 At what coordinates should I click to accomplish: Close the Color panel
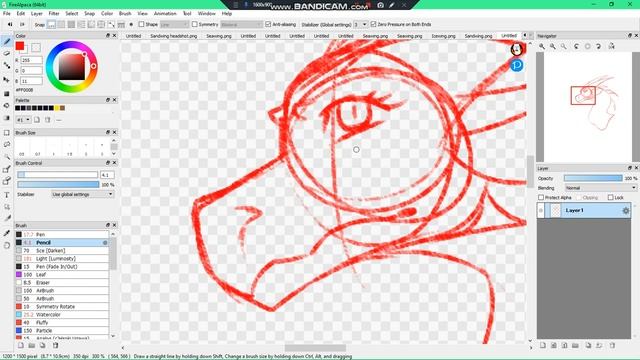114,36
